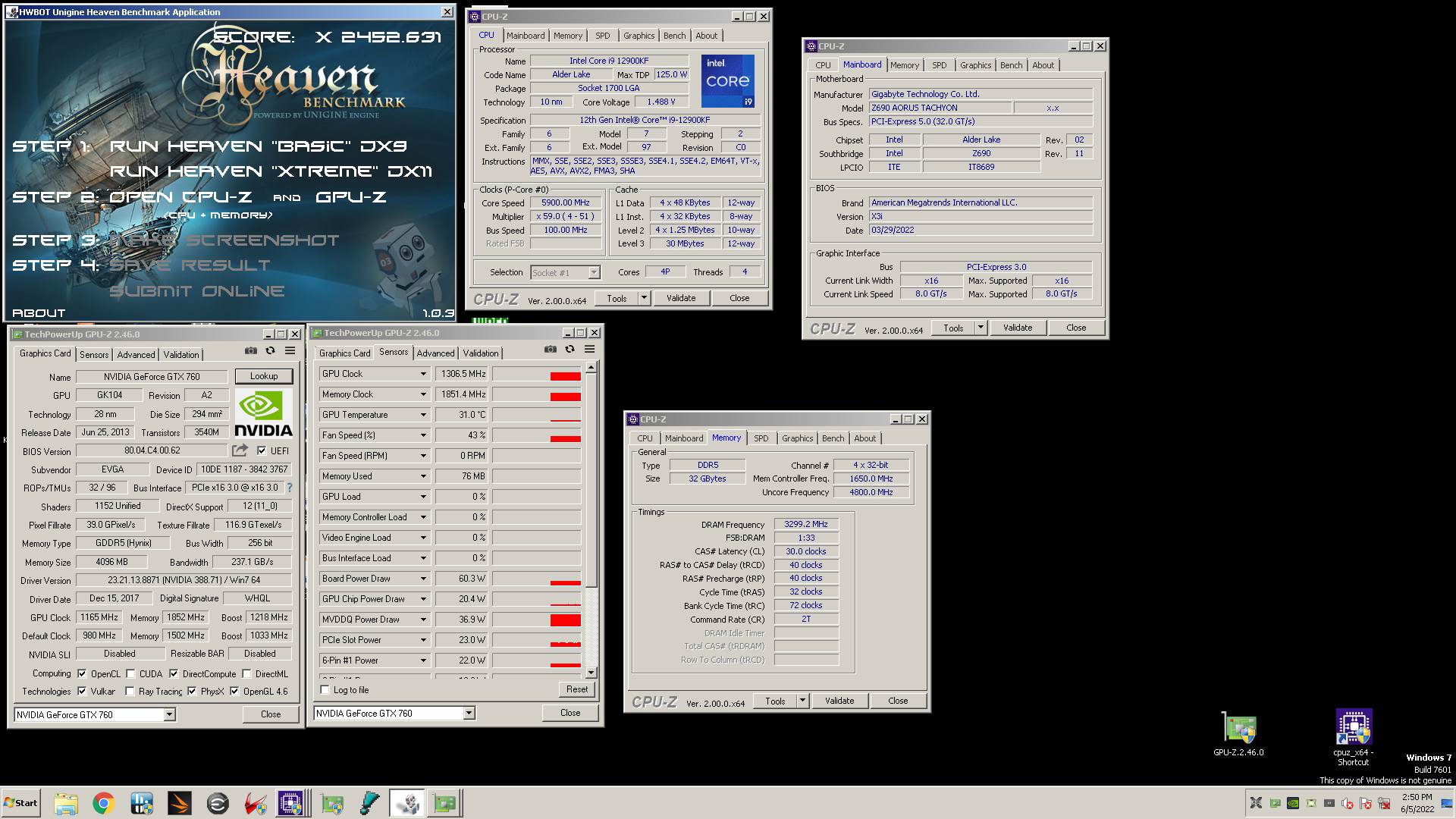The width and height of the screenshot is (1456, 819).
Task: Switch to Advanced tab in GPU-Z Graphics Card window
Action: [x=136, y=354]
